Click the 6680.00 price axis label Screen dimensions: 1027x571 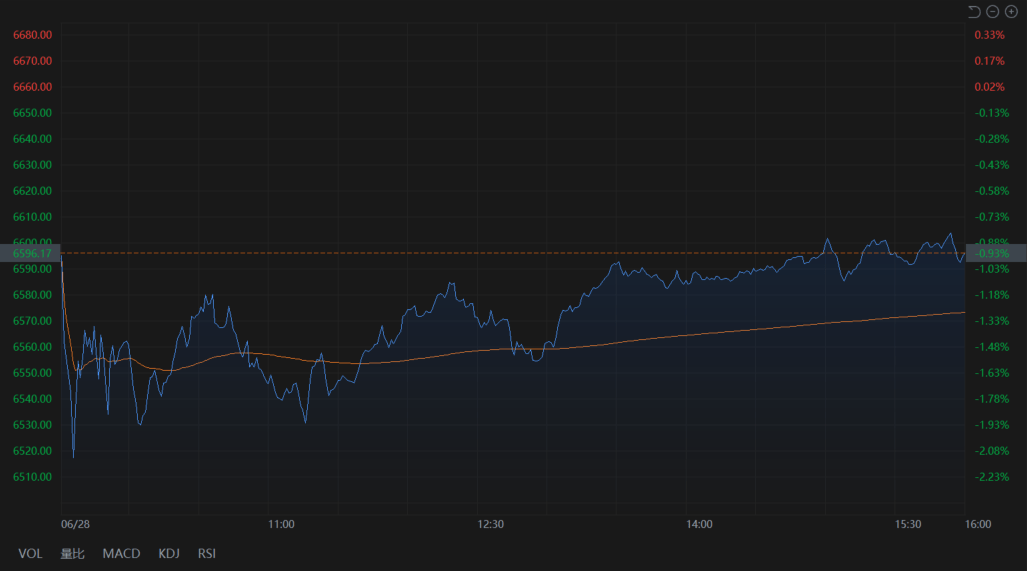[32, 35]
